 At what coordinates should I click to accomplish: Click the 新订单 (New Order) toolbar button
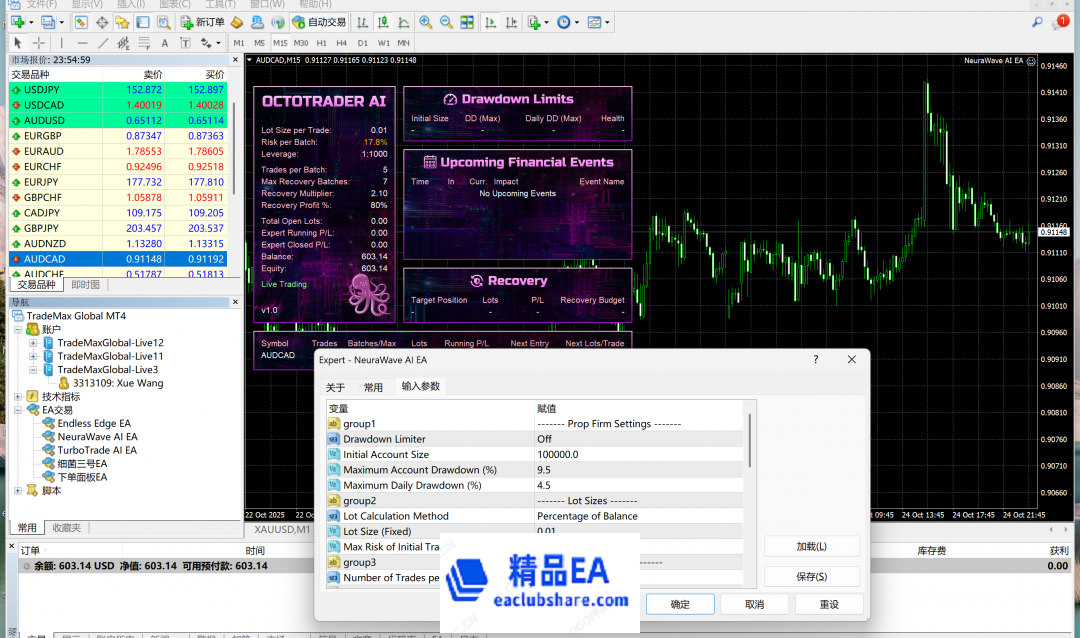tap(202, 22)
